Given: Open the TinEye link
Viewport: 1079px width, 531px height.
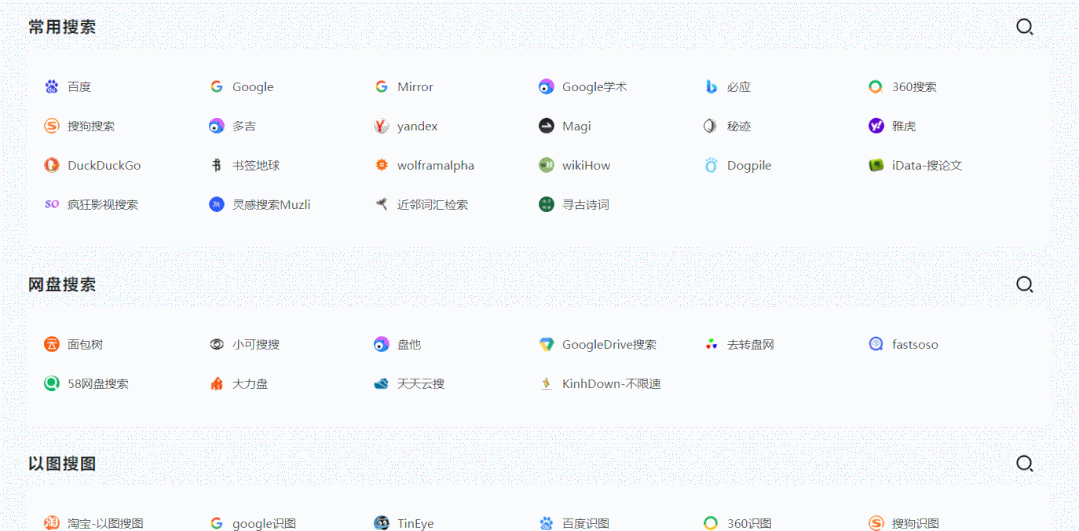Looking at the screenshot, I should click(416, 523).
